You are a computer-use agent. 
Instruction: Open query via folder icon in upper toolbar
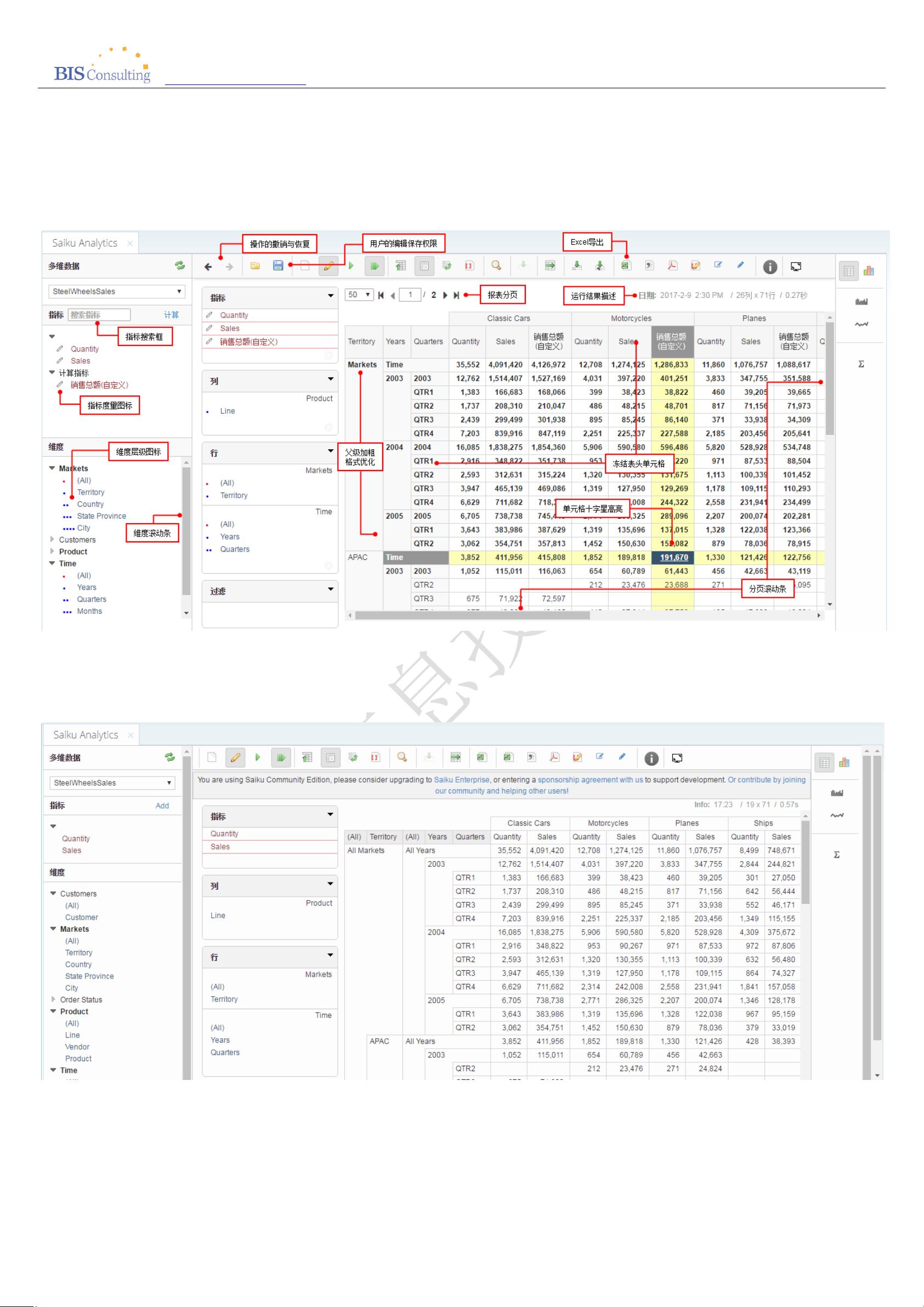[255, 266]
